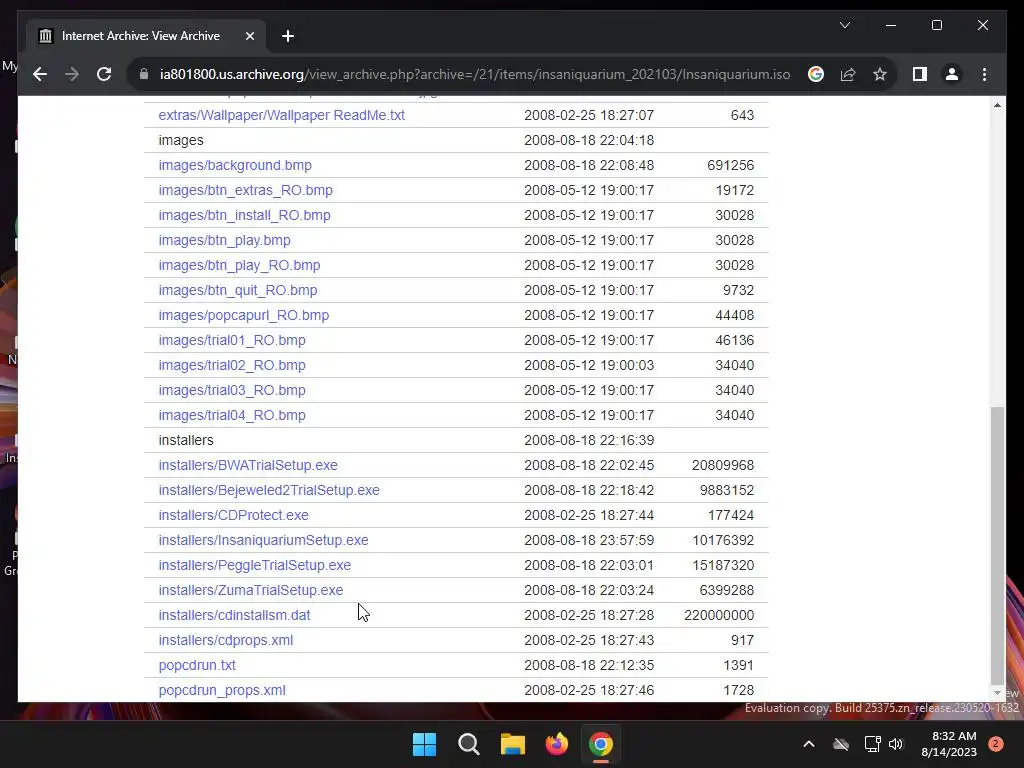Screen dimensions: 1024x768
Task: Click the forward navigation arrow
Action: click(72, 74)
